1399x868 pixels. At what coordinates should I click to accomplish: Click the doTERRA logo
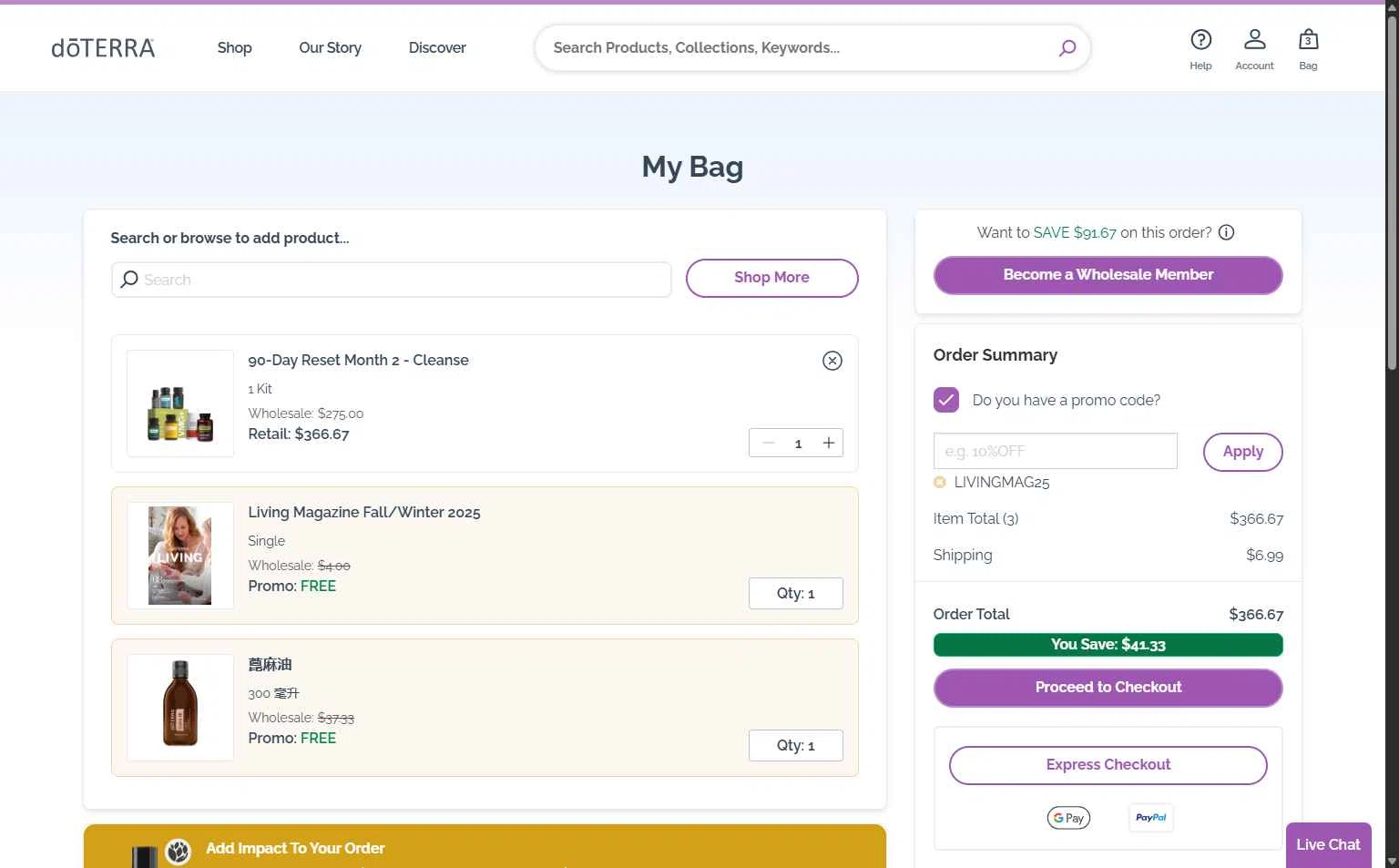pyautogui.click(x=103, y=48)
